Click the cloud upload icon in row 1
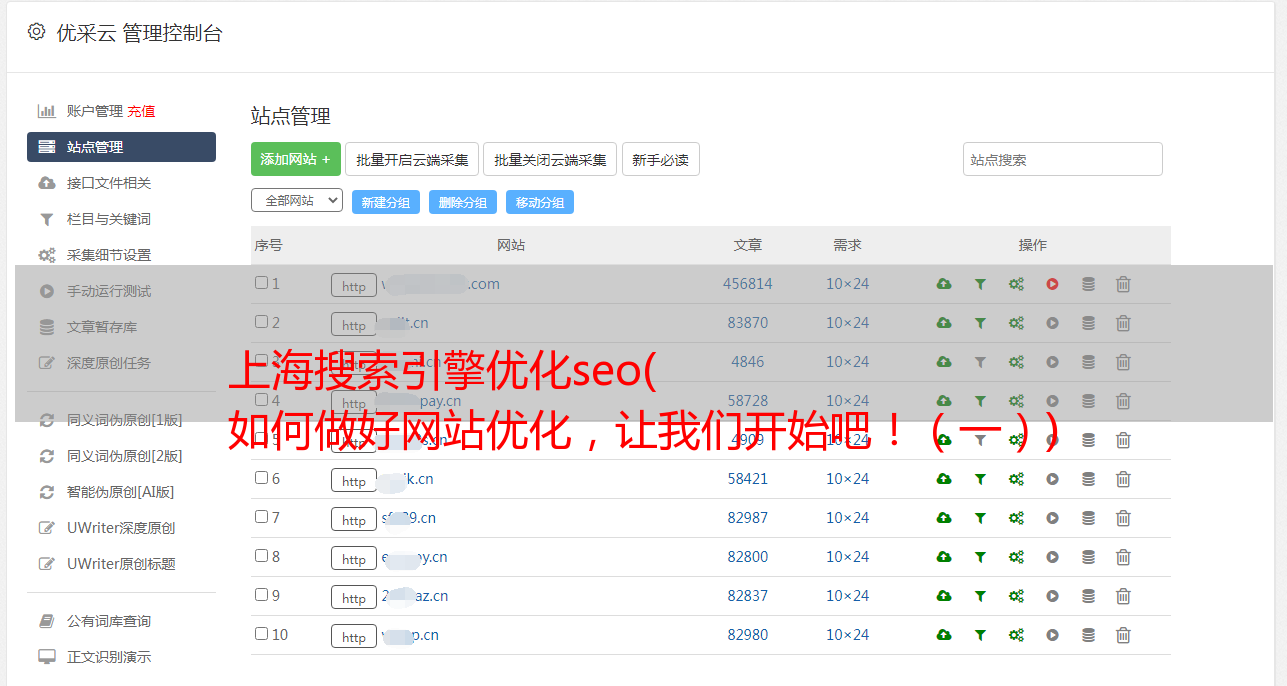 pos(944,284)
